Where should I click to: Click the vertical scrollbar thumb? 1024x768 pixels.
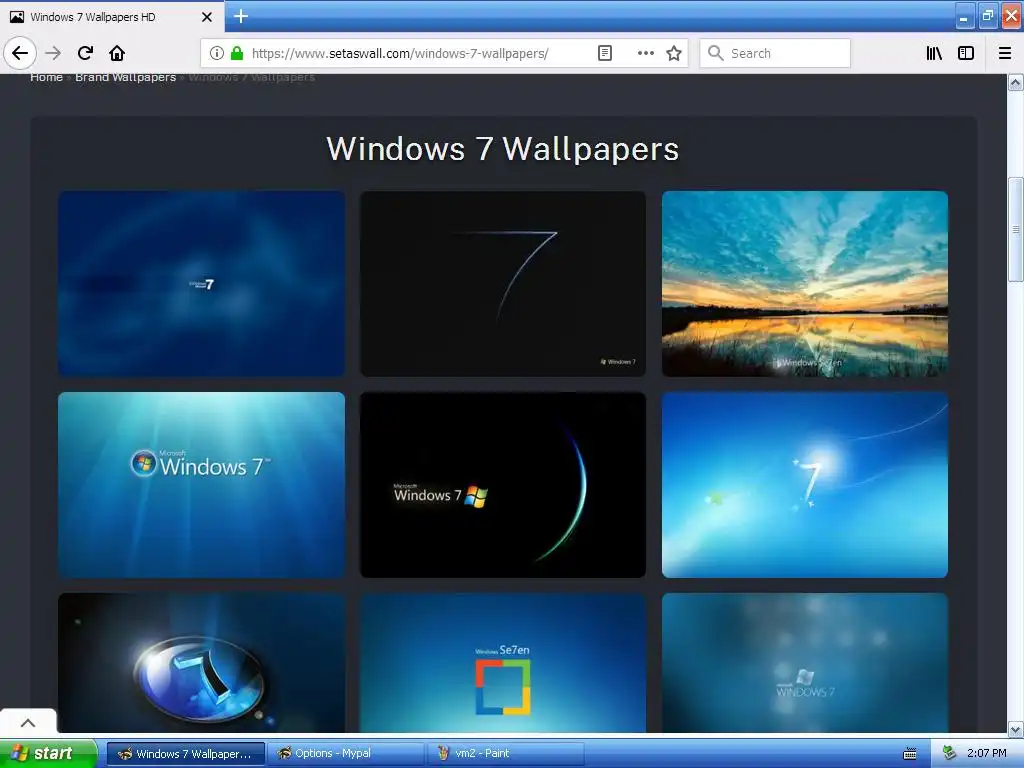pyautogui.click(x=1016, y=230)
